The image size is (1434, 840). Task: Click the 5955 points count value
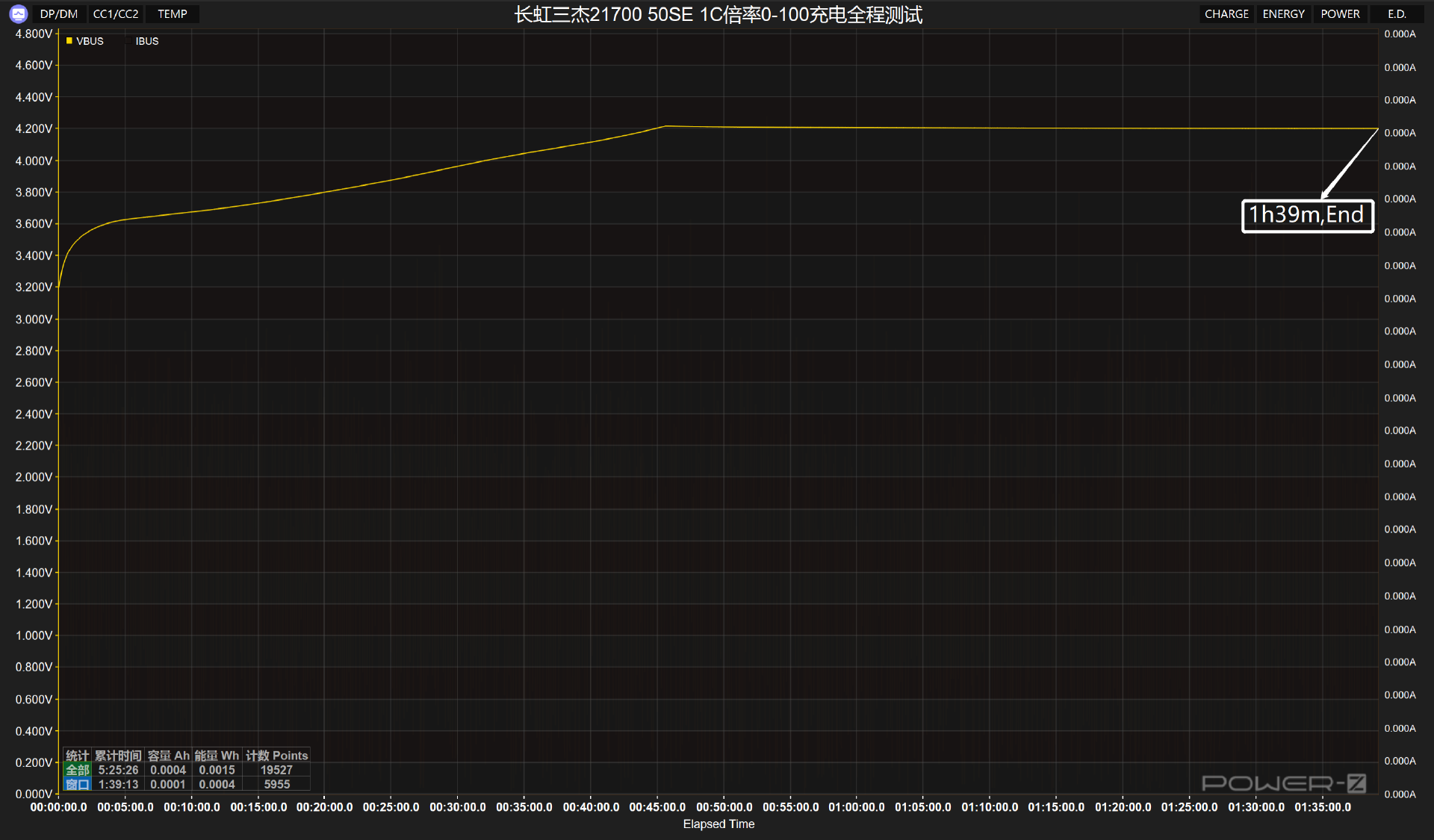point(276,784)
